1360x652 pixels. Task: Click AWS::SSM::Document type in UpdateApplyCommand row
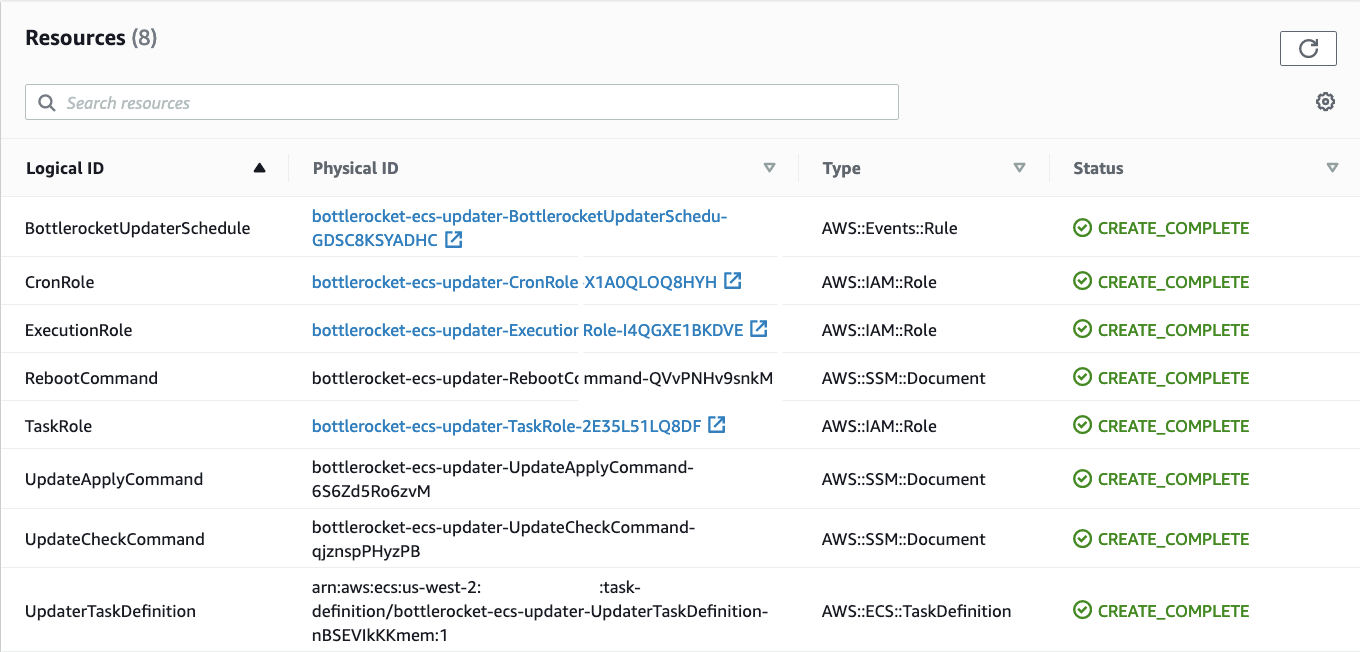coord(904,479)
